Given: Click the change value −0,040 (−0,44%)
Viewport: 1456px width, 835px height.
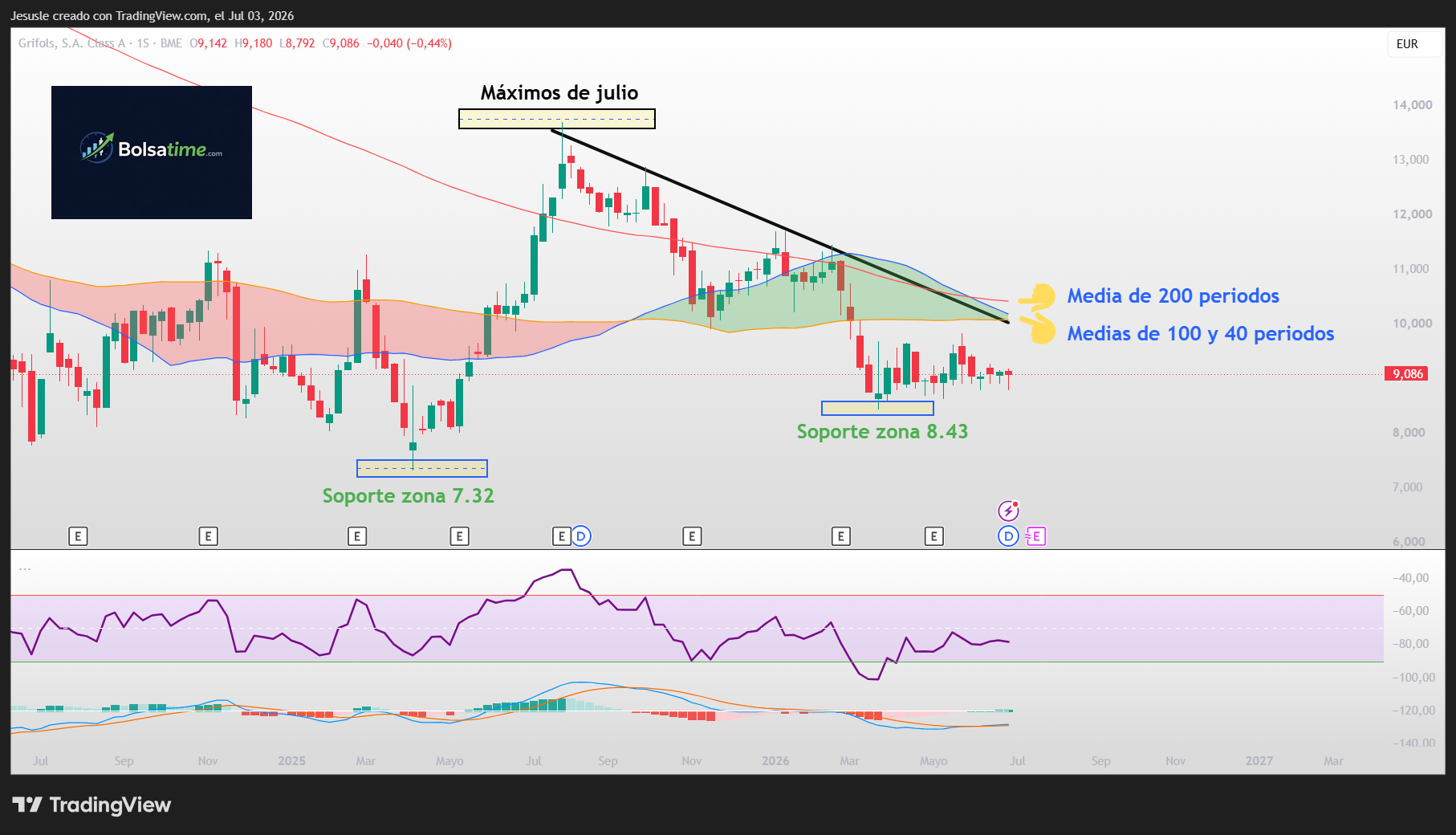Looking at the screenshot, I should click(409, 43).
